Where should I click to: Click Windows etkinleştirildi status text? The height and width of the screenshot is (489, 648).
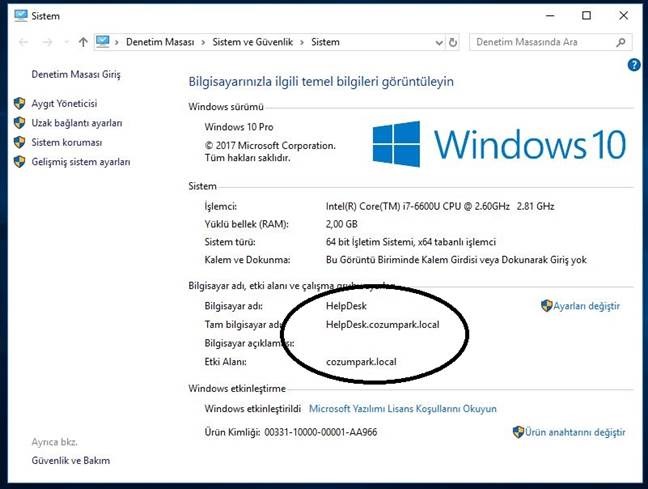pyautogui.click(x=253, y=408)
